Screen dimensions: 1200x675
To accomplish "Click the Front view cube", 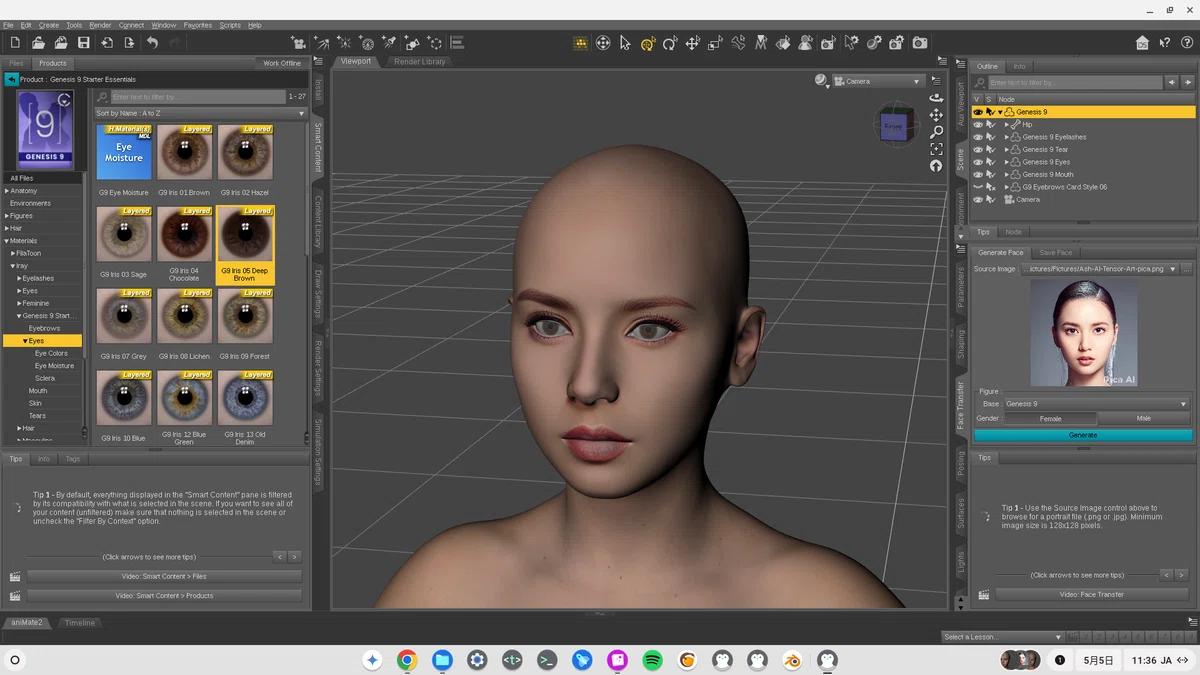I will tap(893, 127).
